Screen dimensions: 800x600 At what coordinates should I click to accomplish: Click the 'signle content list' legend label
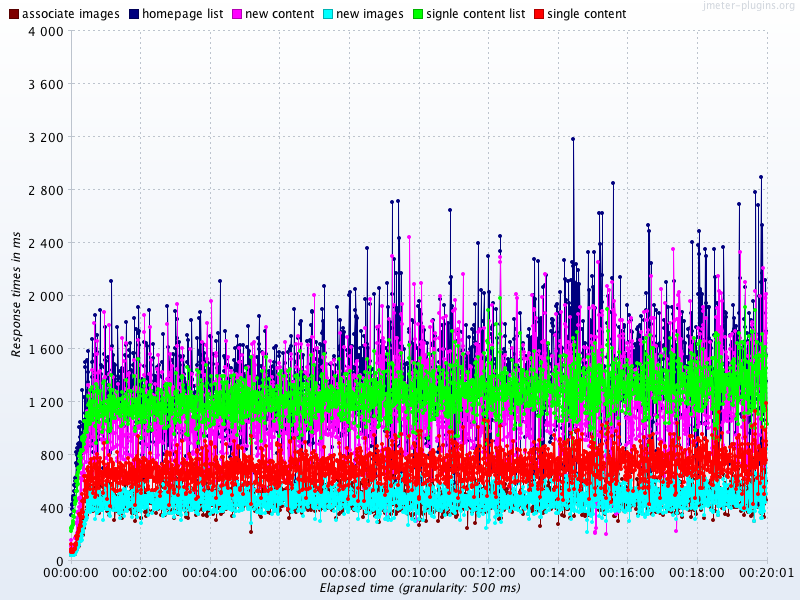(476, 14)
